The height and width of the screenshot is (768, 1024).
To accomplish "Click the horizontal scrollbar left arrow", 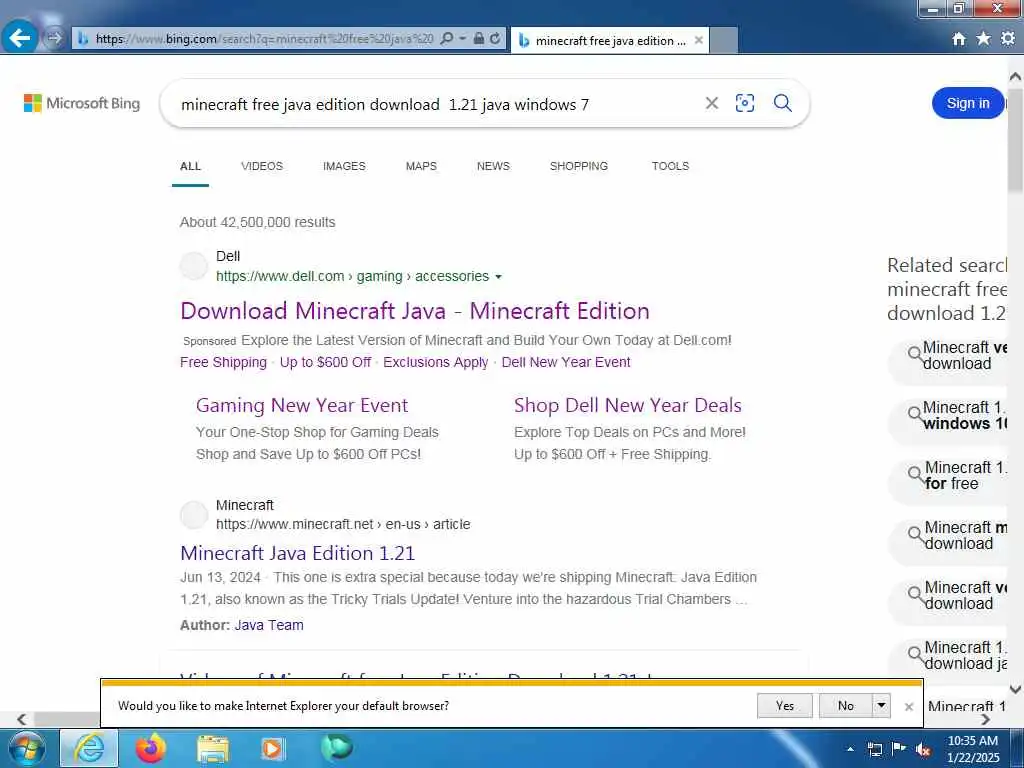I will pyautogui.click(x=22, y=719).
